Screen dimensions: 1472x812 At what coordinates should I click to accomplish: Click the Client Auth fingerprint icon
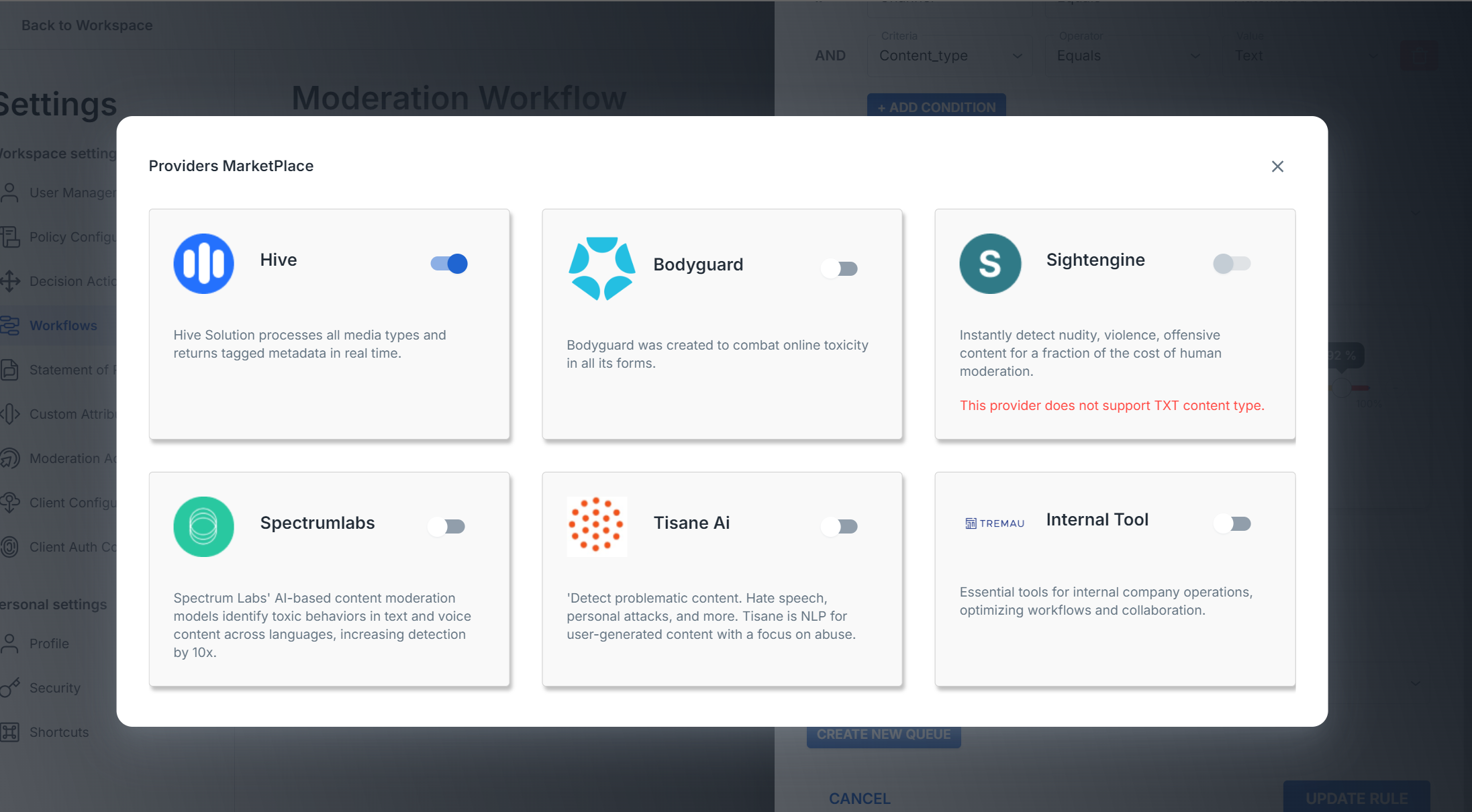click(10, 547)
